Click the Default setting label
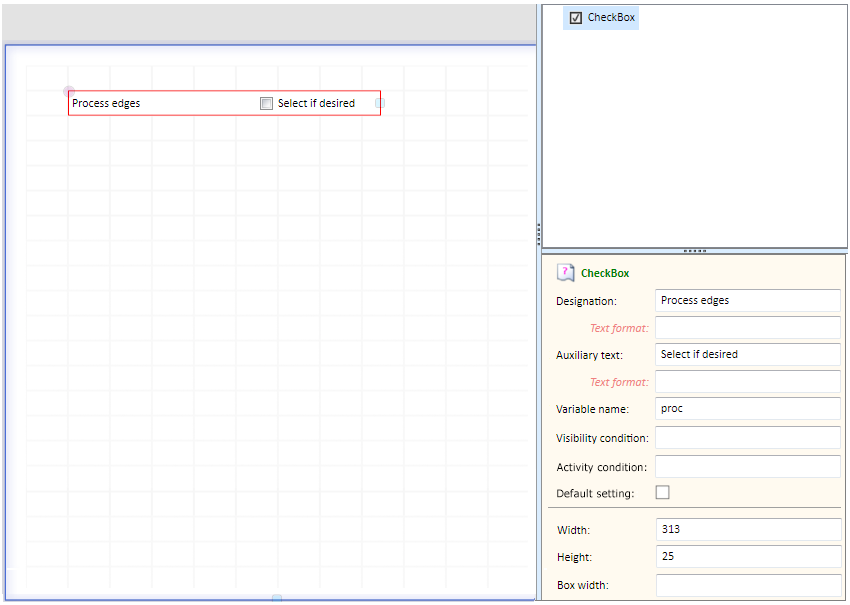This screenshot has width=850, height=605. point(595,493)
